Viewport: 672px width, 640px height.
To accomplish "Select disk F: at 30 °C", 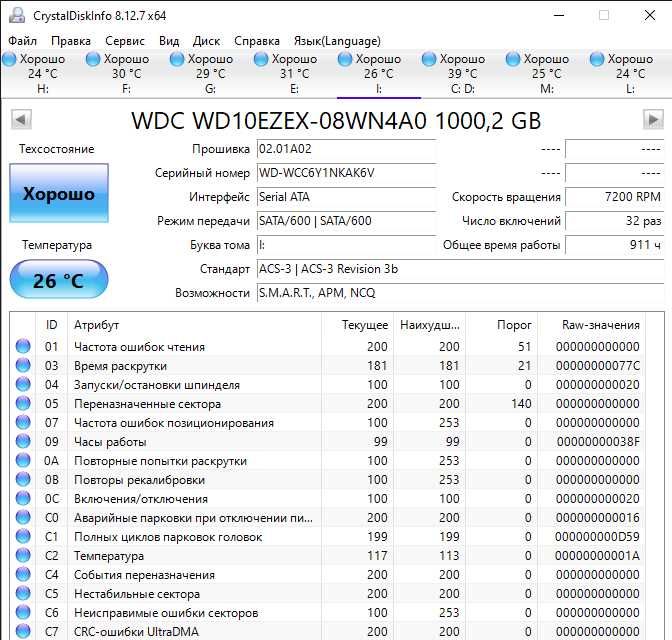I will [126, 74].
